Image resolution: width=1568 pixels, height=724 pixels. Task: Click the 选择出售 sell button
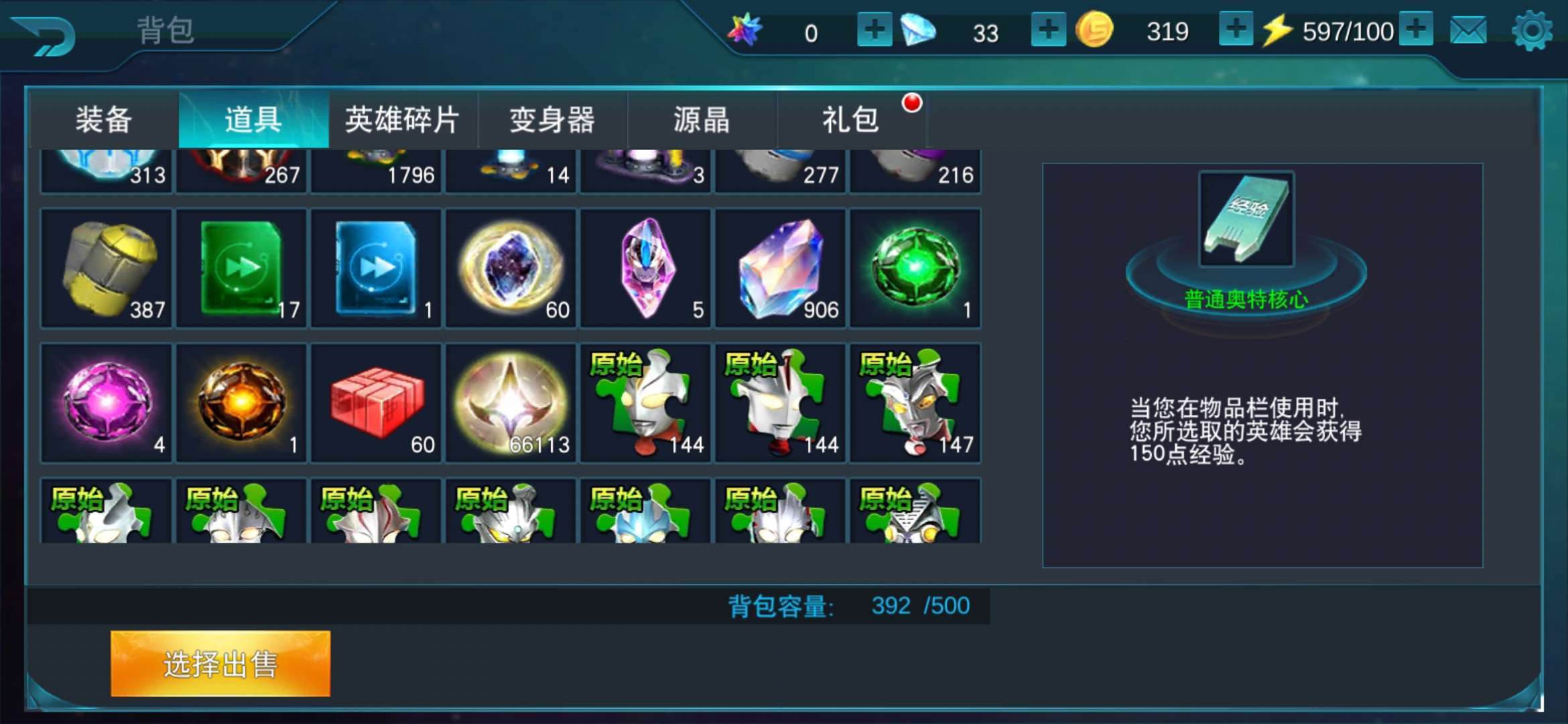click(x=220, y=664)
